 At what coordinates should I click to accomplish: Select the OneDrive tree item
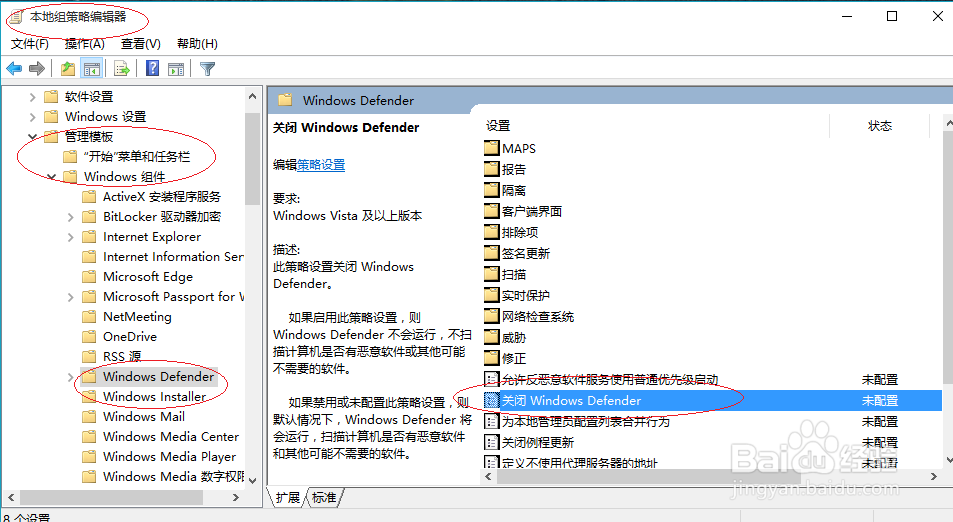(x=130, y=337)
